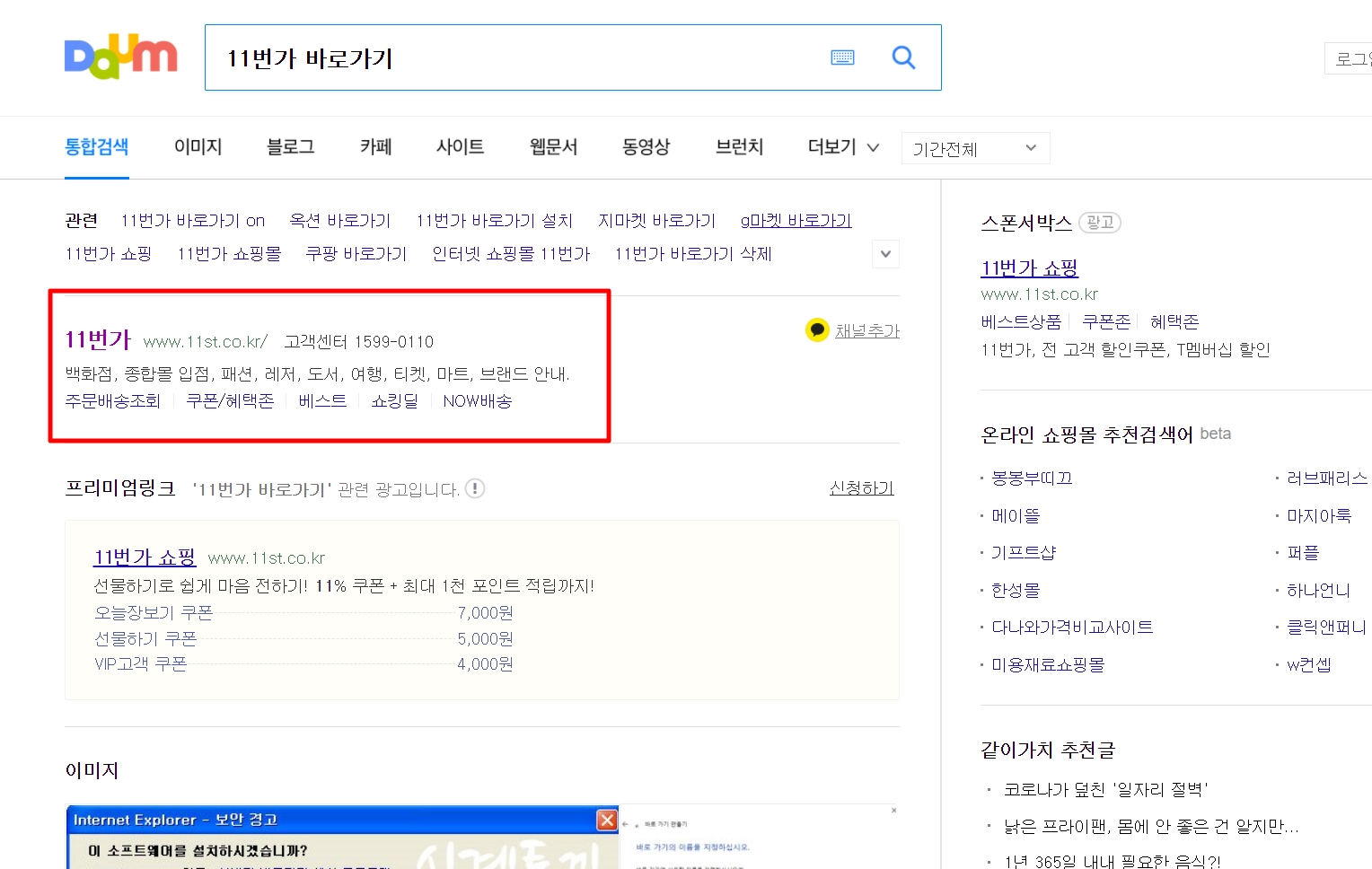Open related search g마켓 바로가기
The height and width of the screenshot is (869, 1372).
[796, 220]
